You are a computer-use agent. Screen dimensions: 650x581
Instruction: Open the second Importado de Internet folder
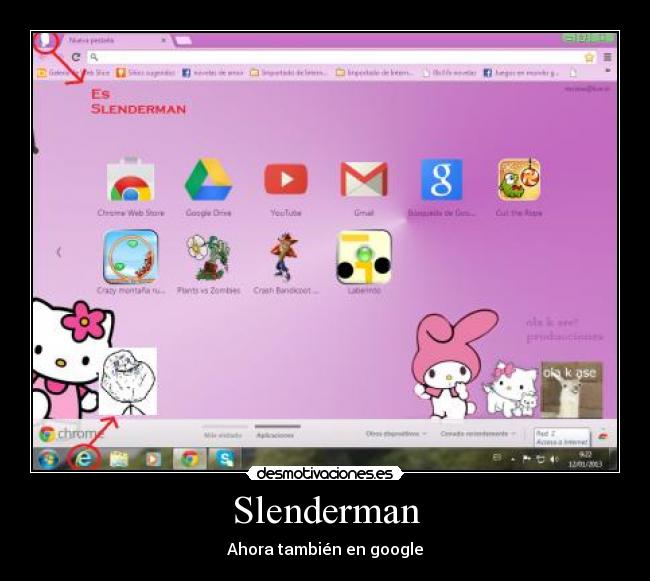click(x=374, y=73)
